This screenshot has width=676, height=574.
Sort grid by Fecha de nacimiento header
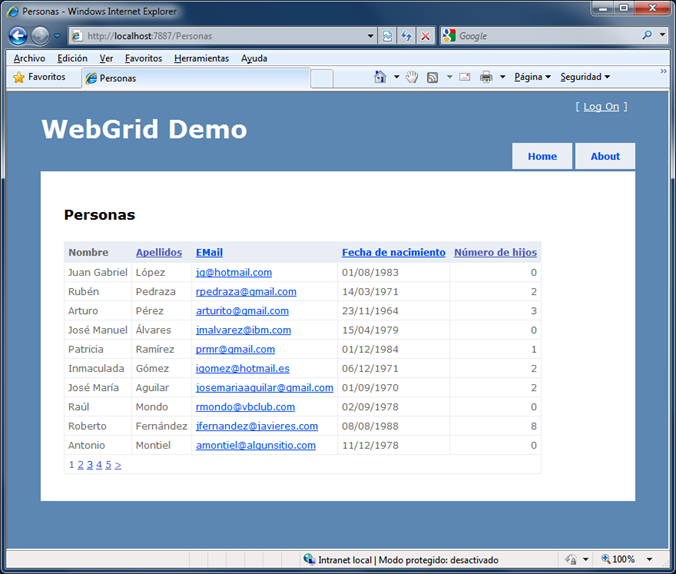pyautogui.click(x=393, y=253)
